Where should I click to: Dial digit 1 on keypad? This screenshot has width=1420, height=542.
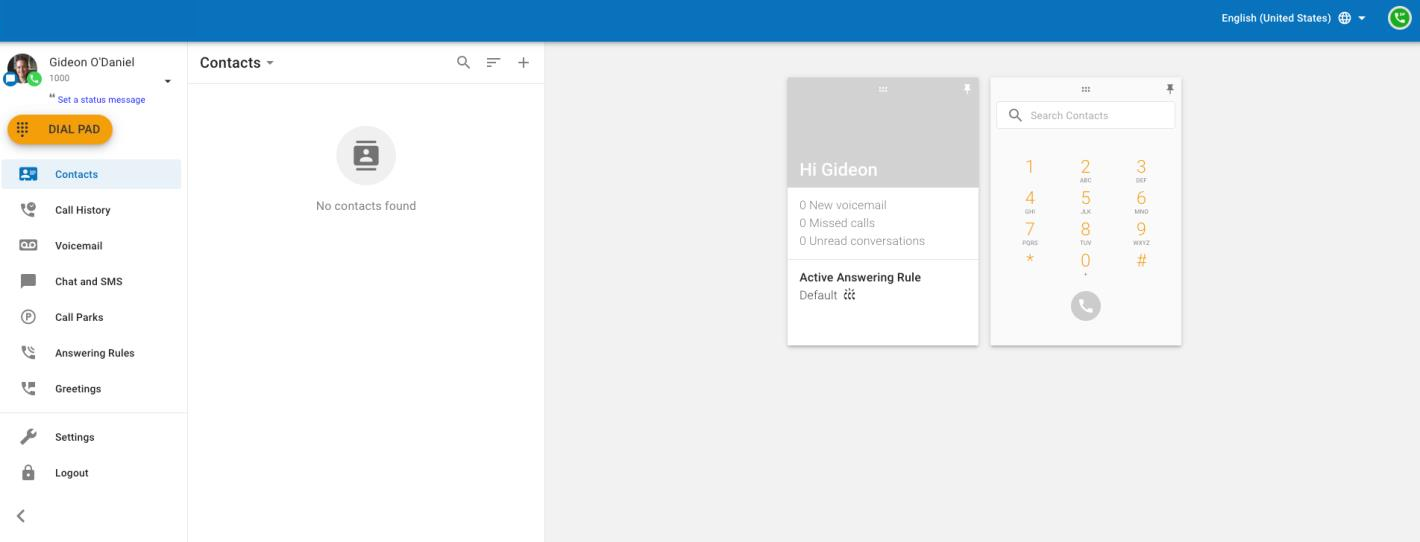click(x=1030, y=167)
